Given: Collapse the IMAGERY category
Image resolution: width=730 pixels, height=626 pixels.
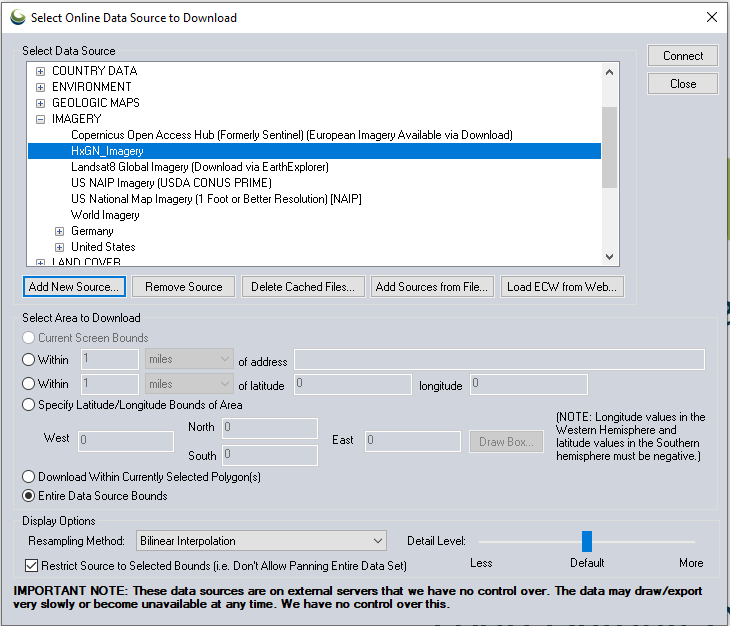Looking at the screenshot, I should (41, 119).
